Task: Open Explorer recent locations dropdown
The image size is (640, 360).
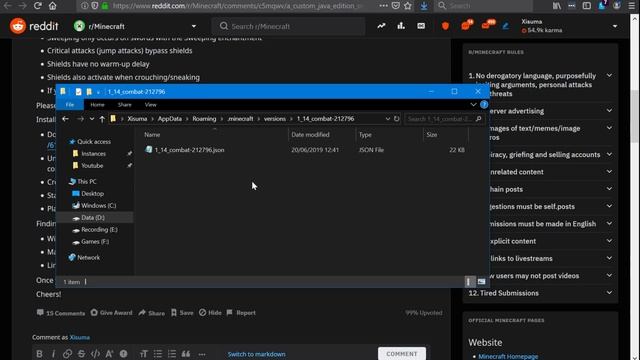Action: click(x=92, y=119)
